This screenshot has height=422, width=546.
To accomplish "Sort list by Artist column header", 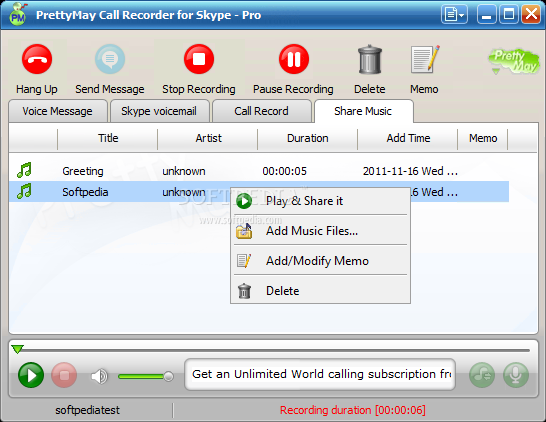I will click(208, 138).
